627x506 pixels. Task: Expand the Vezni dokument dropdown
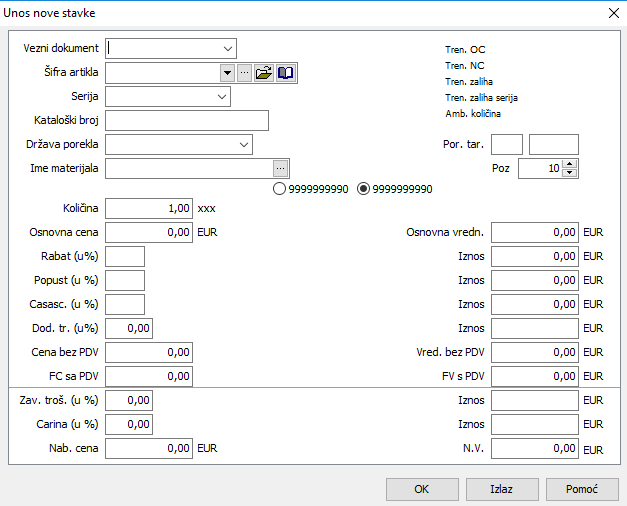226,48
